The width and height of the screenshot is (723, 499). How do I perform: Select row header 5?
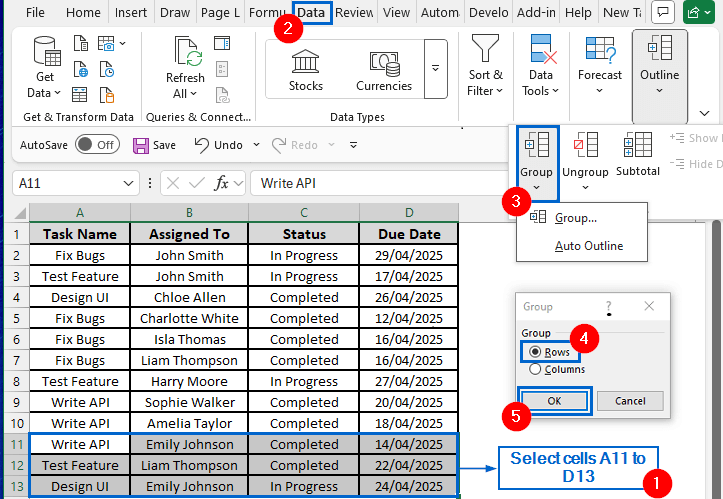(x=17, y=319)
